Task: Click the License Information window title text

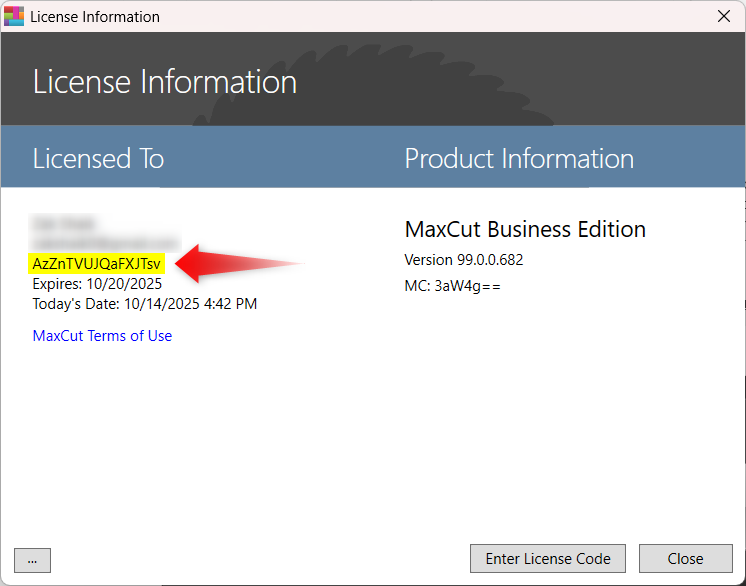Action: point(95,17)
